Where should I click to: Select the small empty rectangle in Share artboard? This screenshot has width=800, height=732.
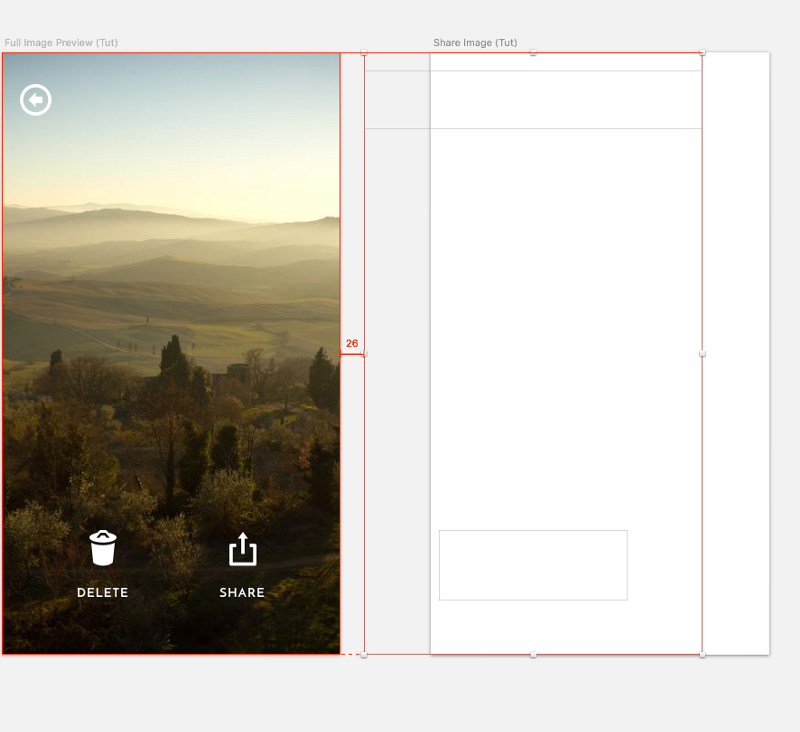[x=533, y=565]
